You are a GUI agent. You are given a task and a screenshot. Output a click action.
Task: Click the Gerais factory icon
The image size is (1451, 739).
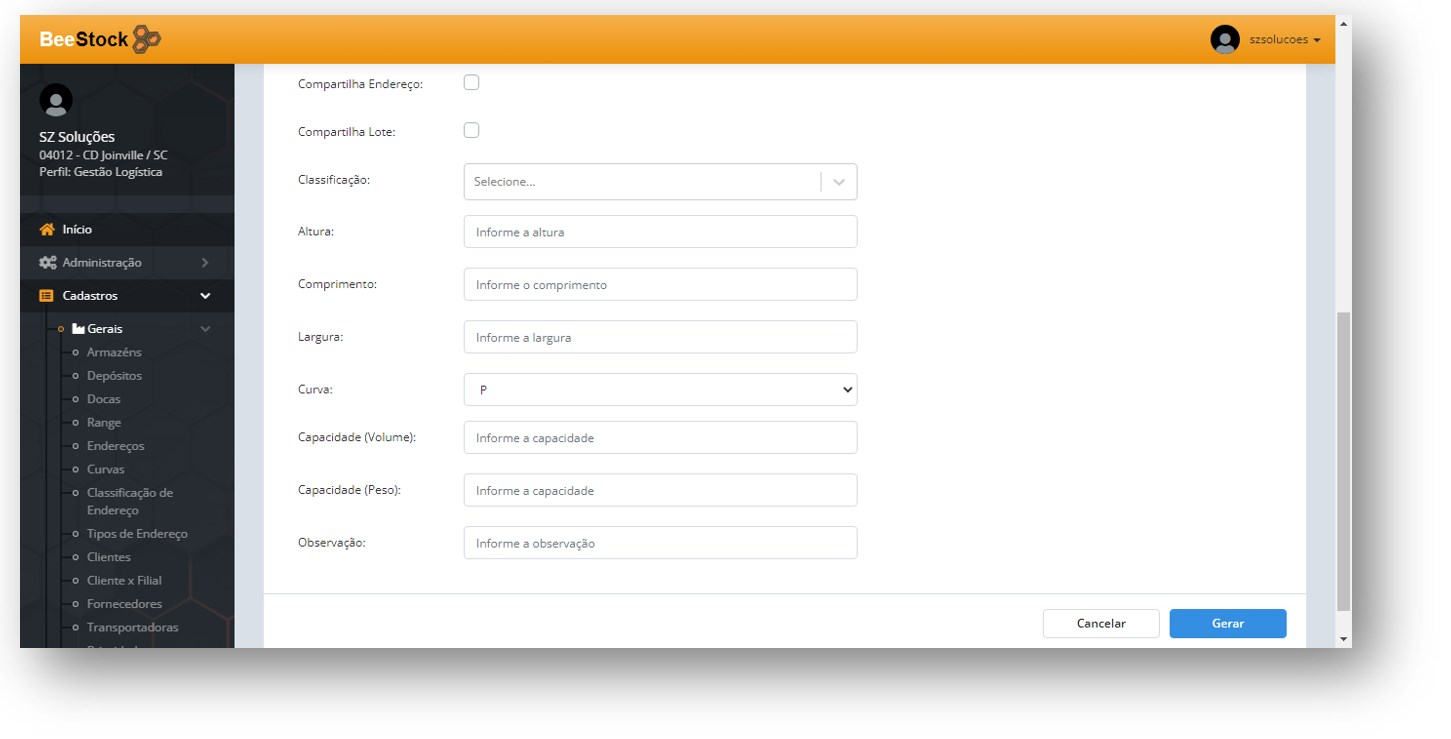click(x=79, y=329)
